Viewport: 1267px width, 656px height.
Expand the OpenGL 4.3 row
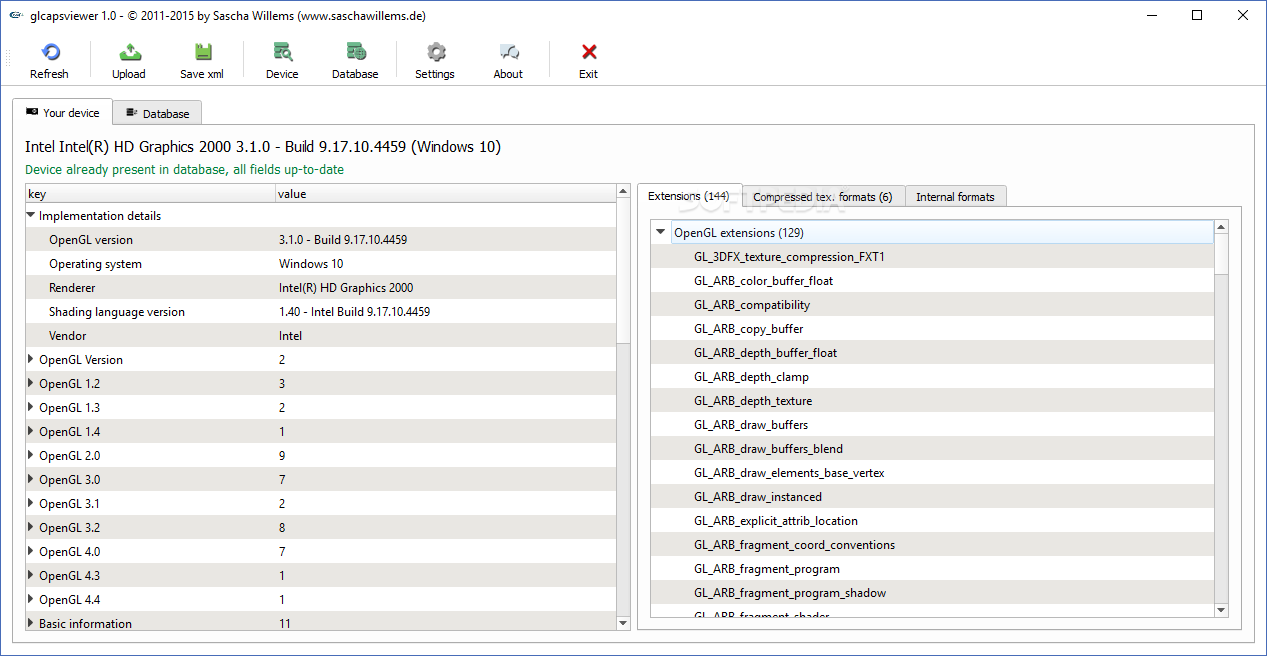point(31,575)
